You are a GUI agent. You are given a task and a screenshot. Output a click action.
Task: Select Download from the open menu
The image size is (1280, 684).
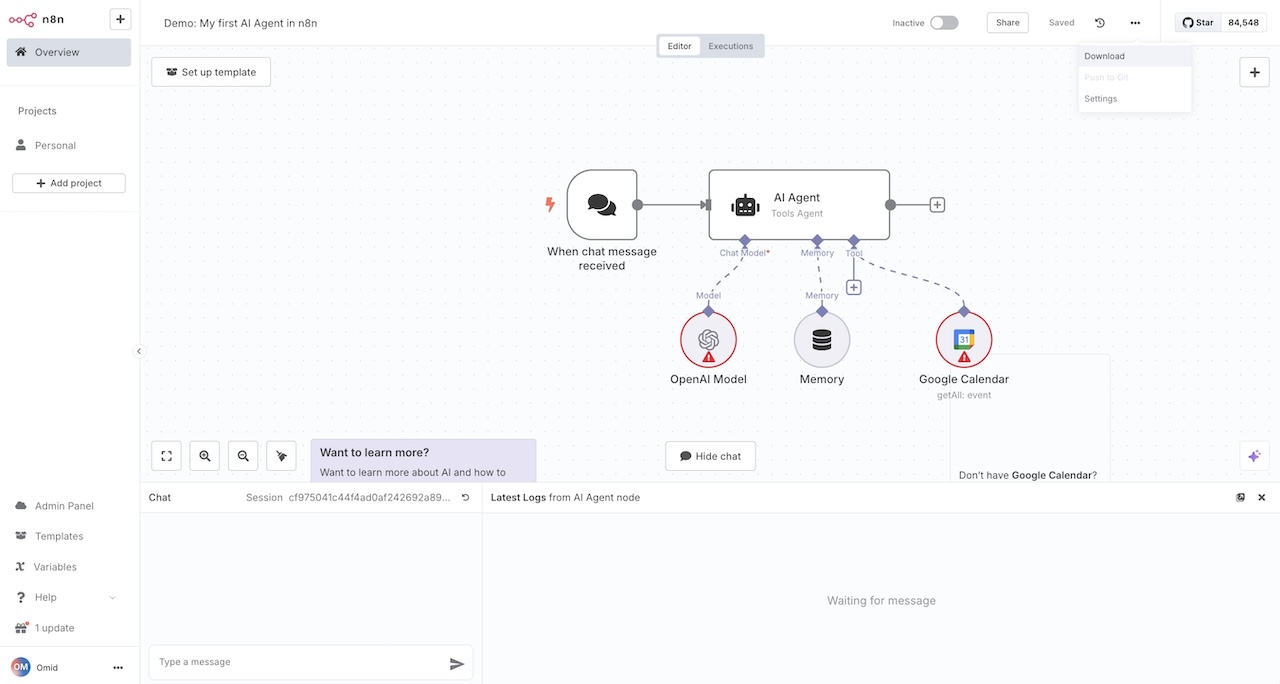(x=1103, y=56)
